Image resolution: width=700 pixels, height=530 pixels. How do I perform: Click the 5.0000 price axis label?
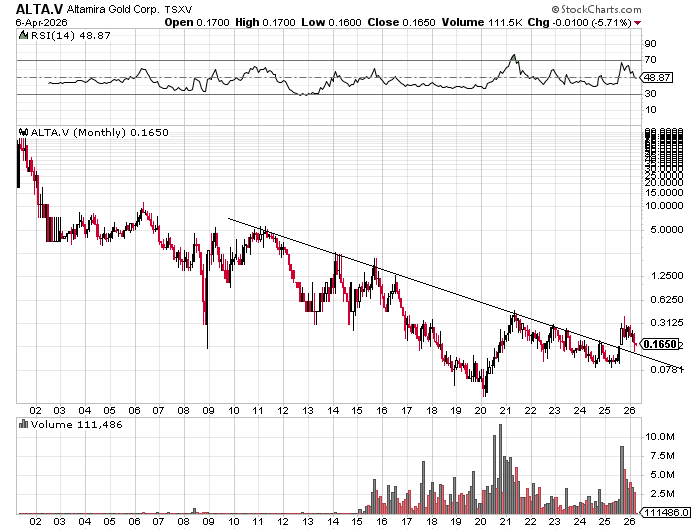pyautogui.click(x=667, y=230)
